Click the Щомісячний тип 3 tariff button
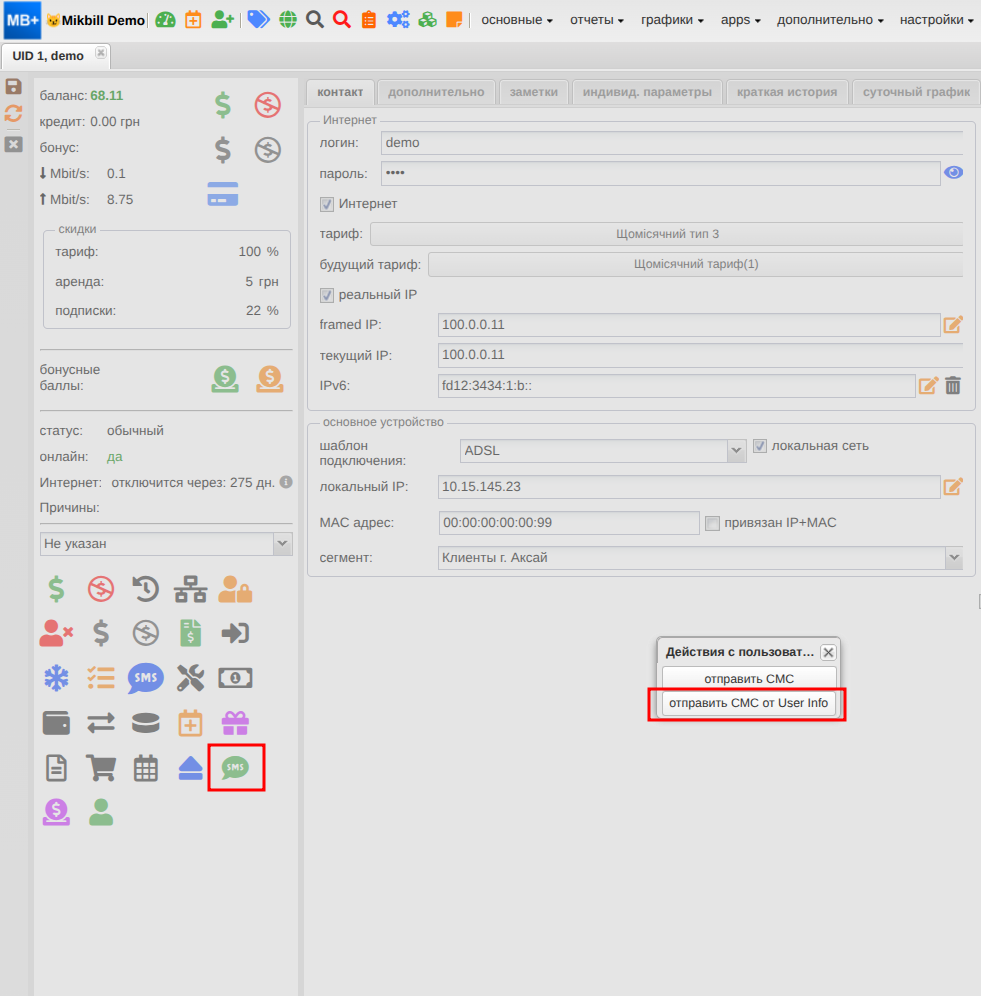This screenshot has width=981, height=996. (667, 234)
